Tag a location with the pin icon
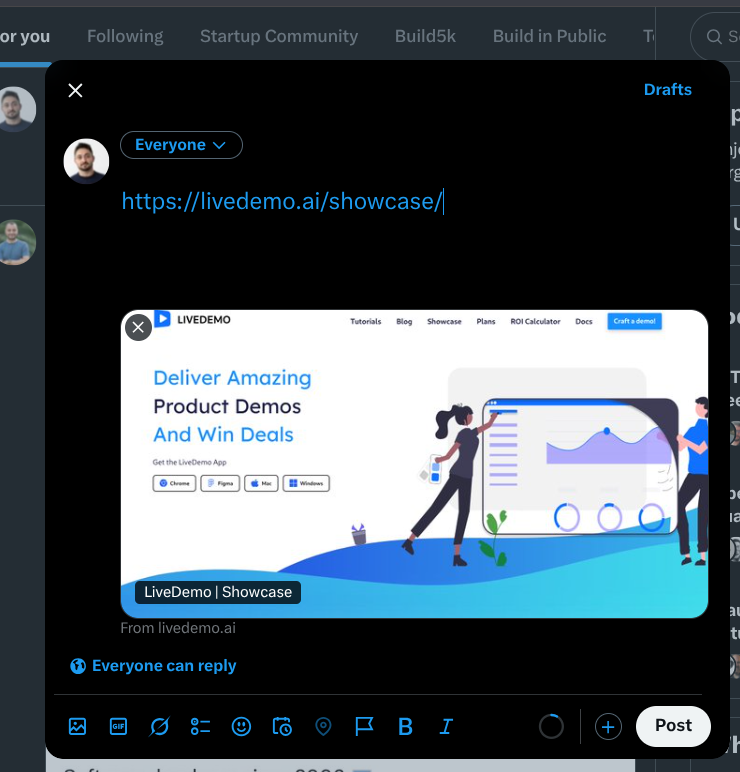 click(323, 727)
